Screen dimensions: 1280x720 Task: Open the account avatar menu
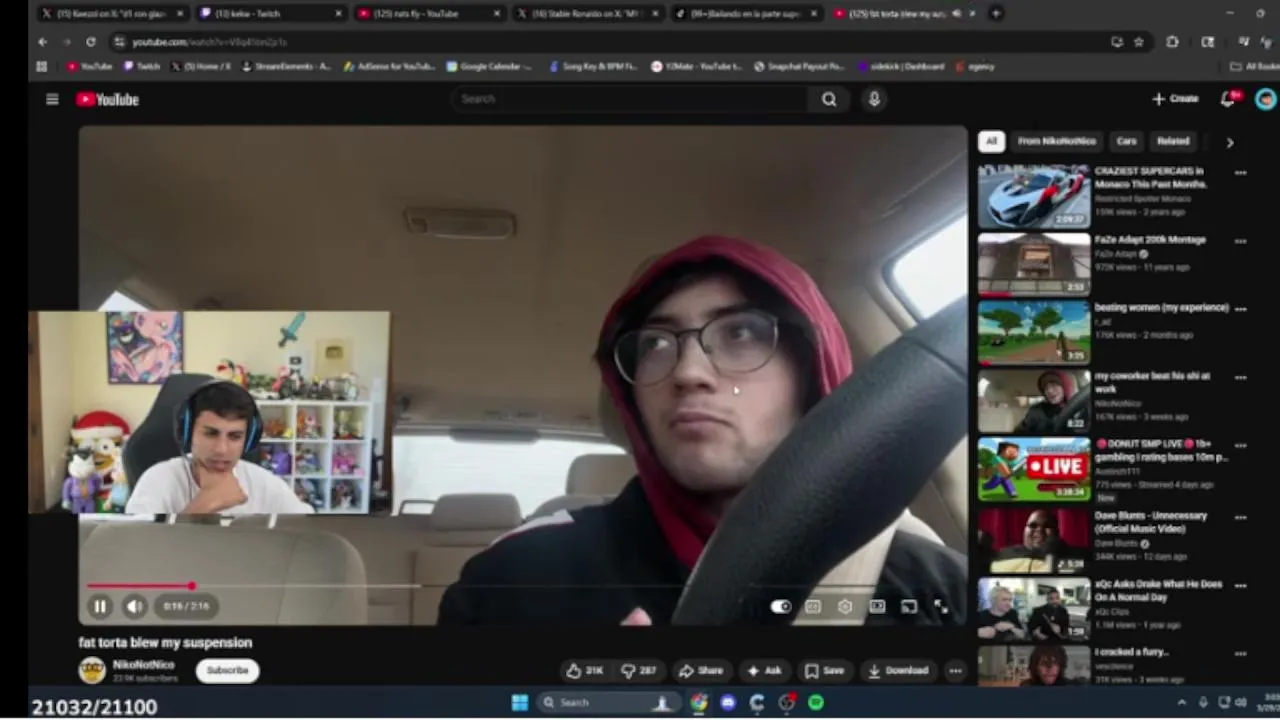tap(1265, 99)
